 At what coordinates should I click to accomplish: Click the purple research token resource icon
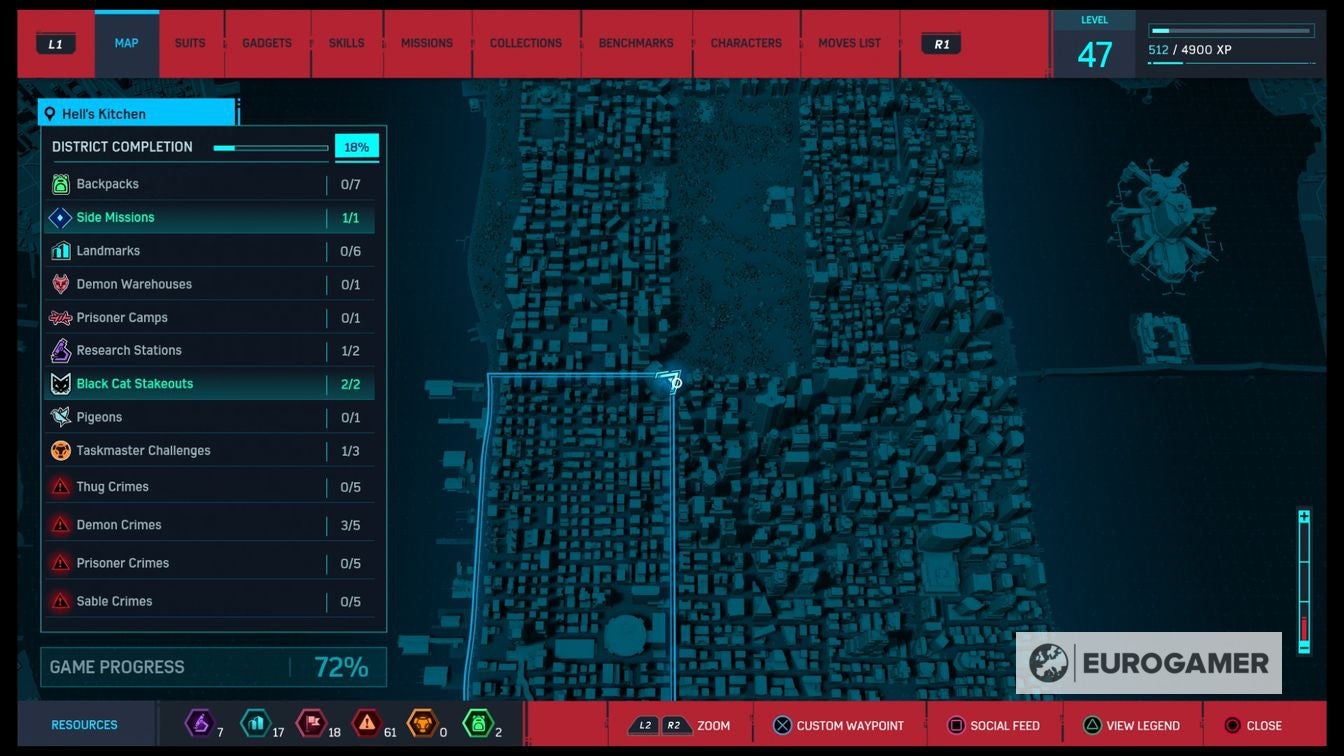pyautogui.click(x=200, y=723)
